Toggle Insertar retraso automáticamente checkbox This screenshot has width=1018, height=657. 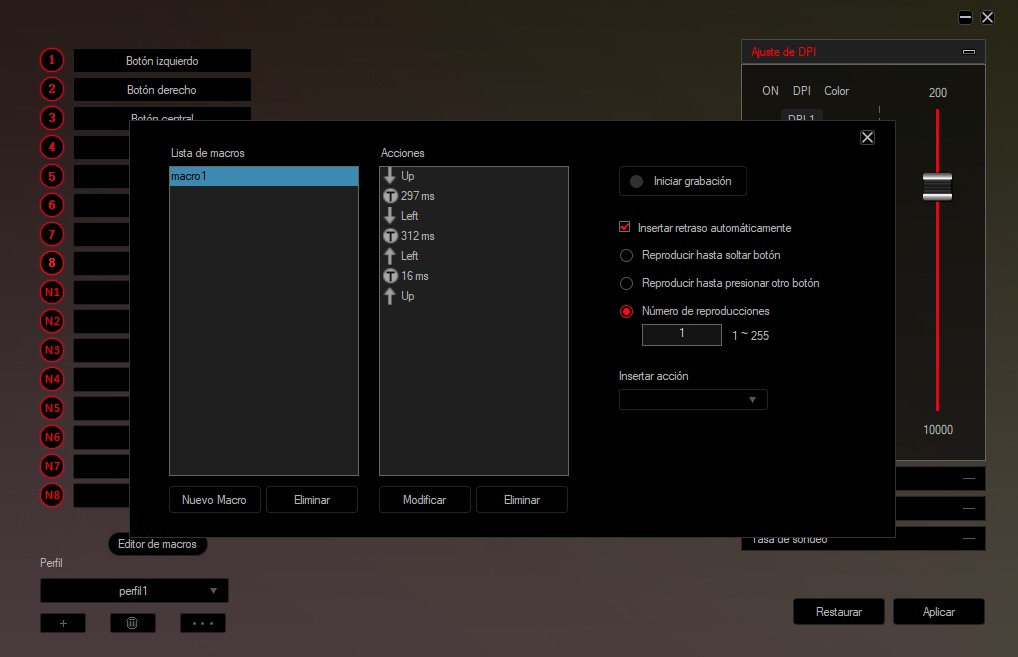pyautogui.click(x=625, y=227)
